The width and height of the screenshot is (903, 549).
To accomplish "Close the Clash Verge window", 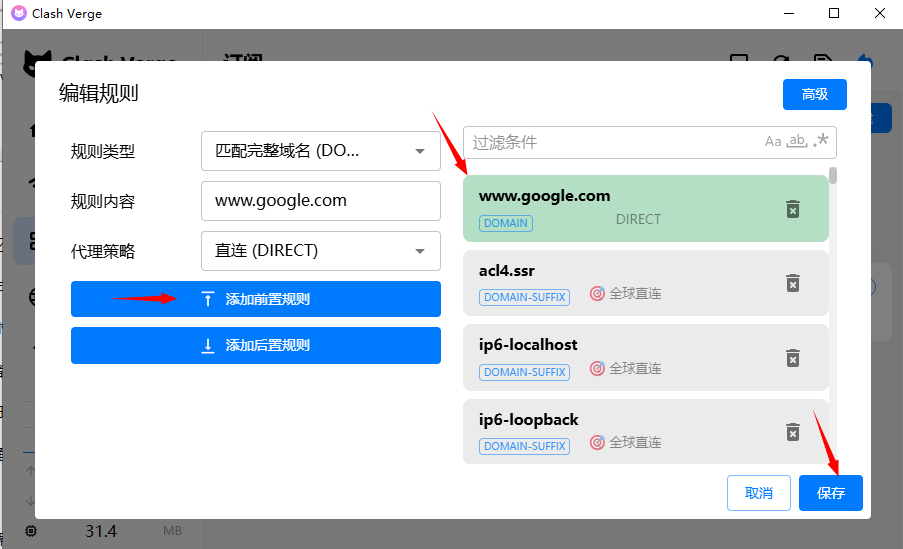I will point(879,13).
